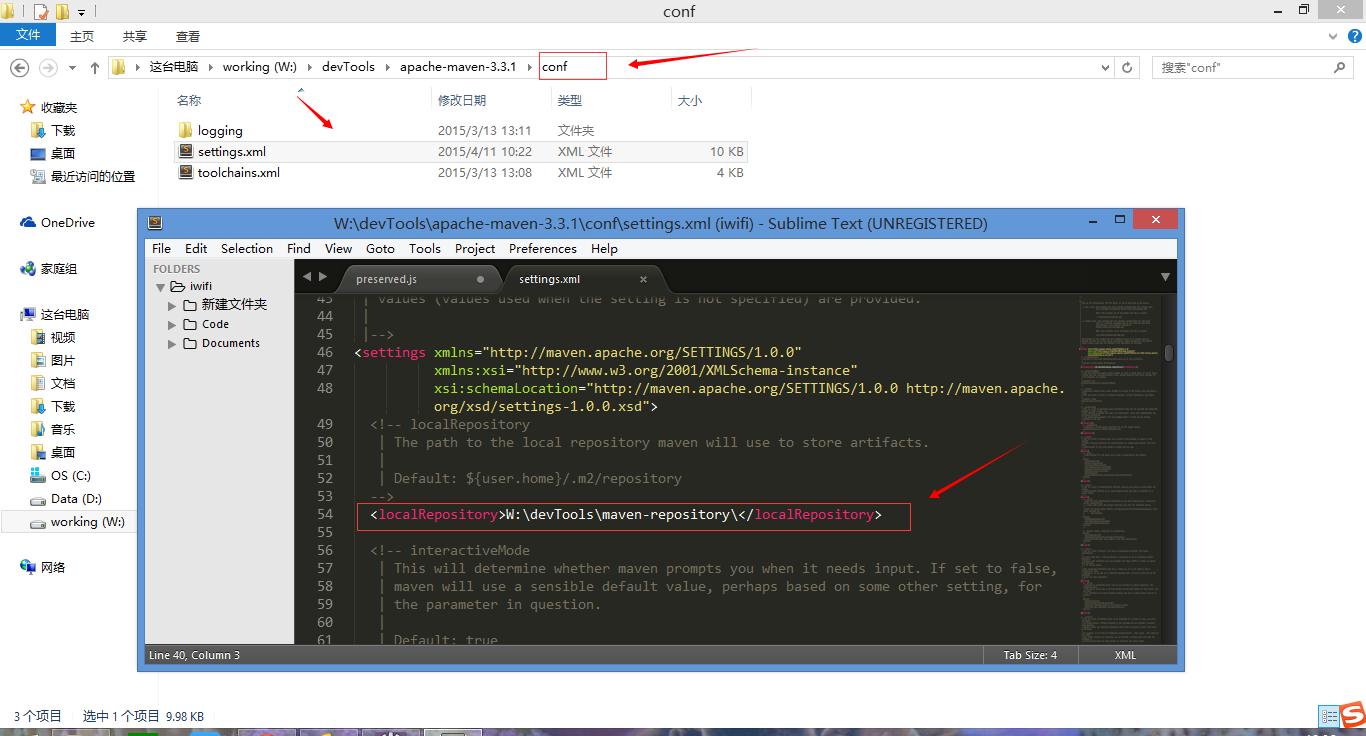
Task: Click XML syntax selector in Sublime status bar
Action: click(x=1126, y=655)
